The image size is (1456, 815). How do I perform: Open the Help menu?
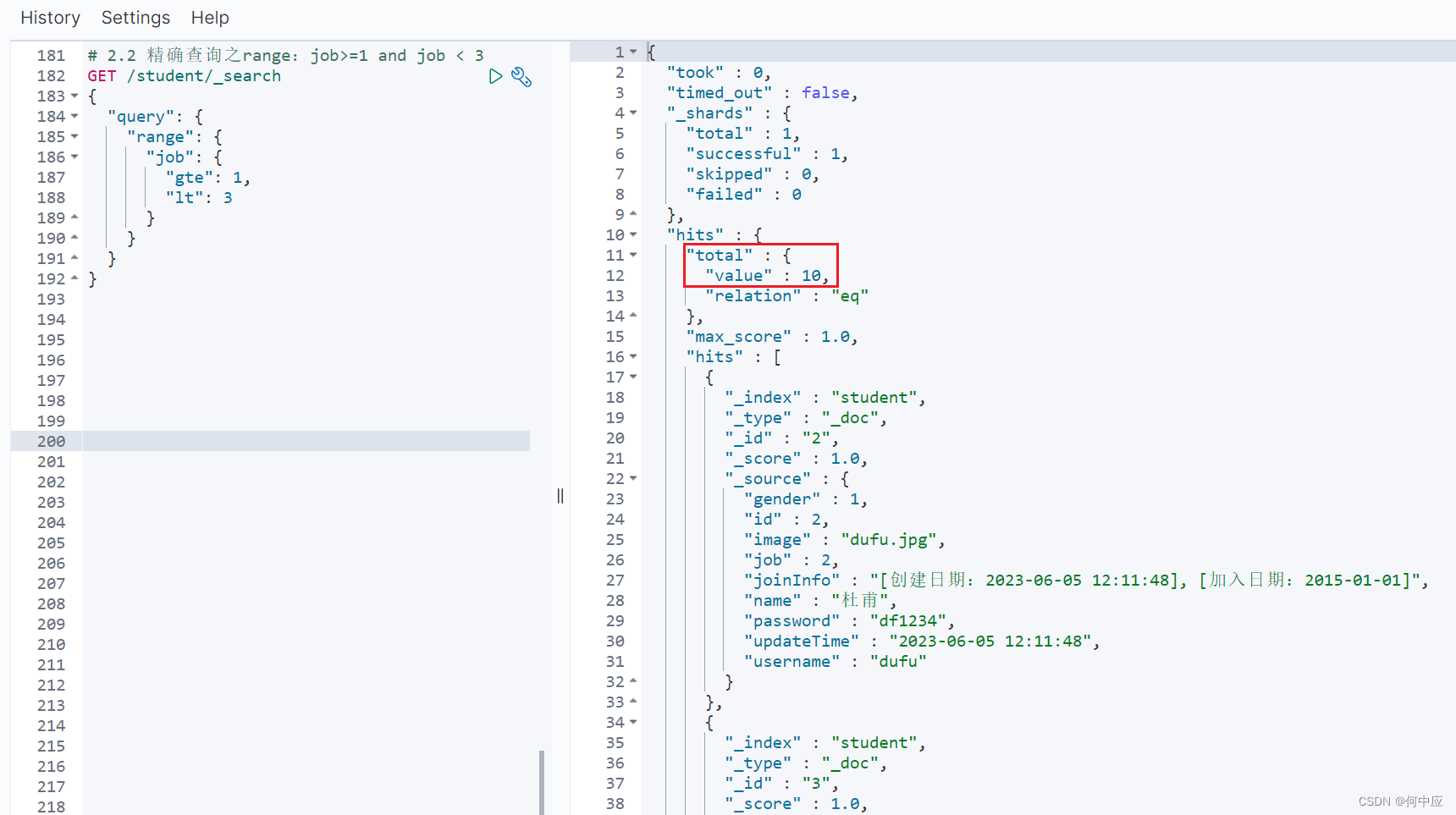tap(210, 18)
